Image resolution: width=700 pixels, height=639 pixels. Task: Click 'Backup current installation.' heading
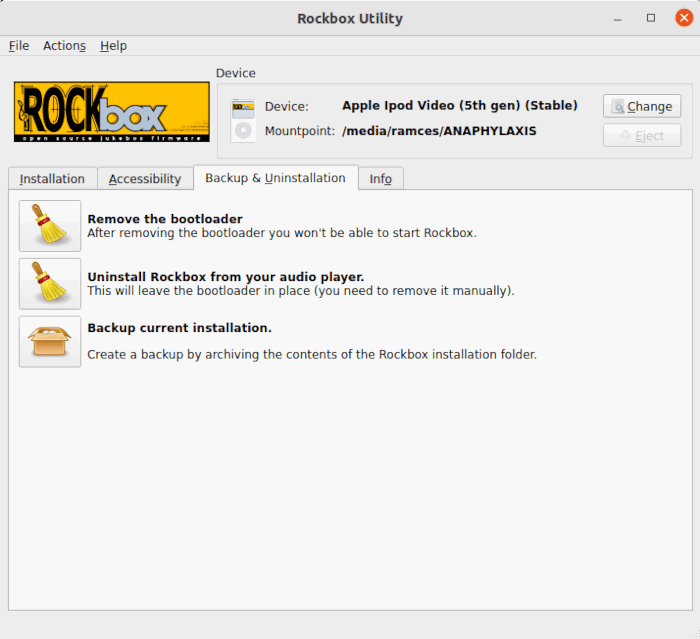[179, 328]
